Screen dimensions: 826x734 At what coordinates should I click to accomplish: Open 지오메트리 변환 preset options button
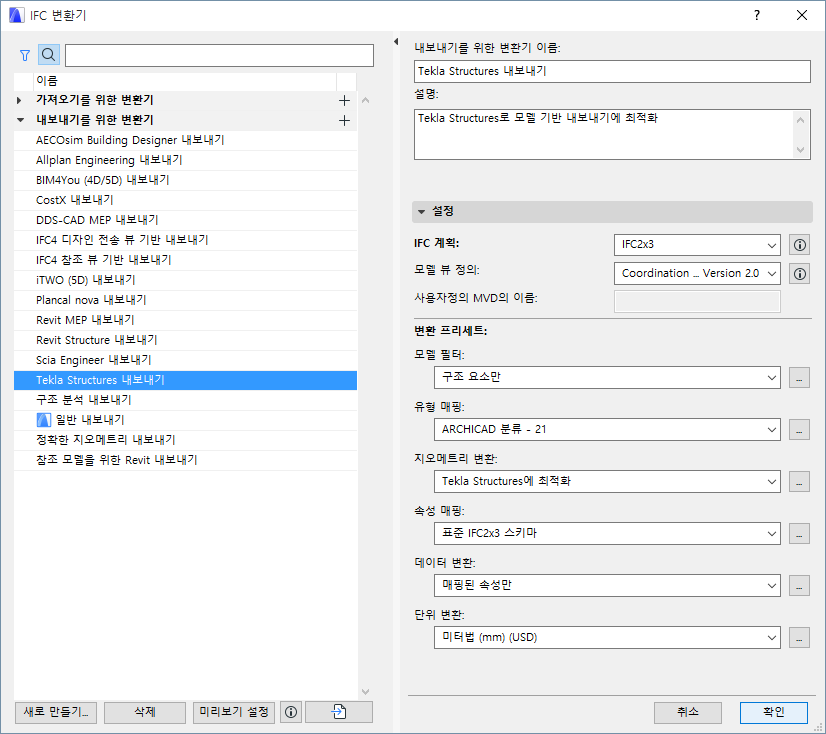coord(799,482)
